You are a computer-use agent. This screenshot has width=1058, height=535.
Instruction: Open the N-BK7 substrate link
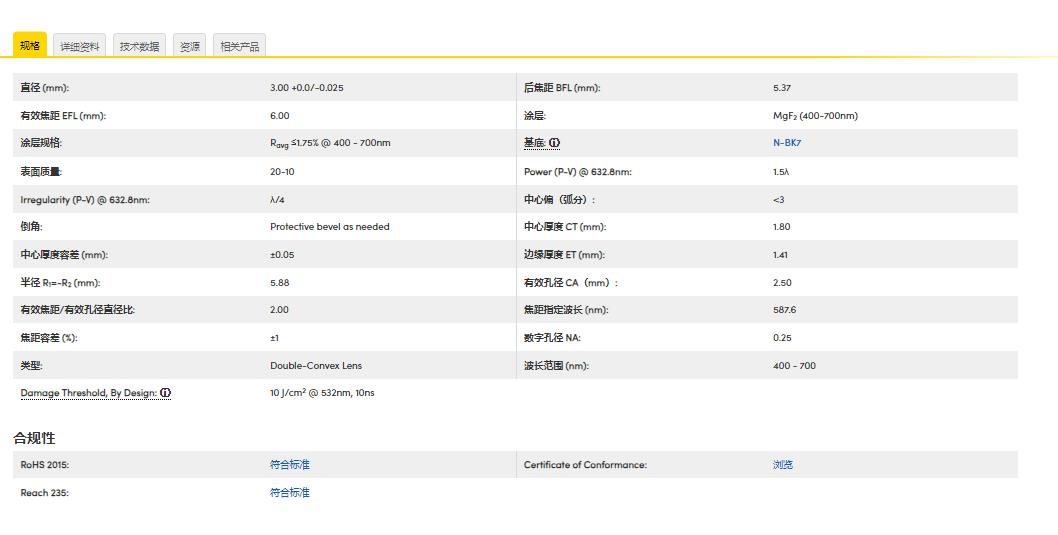tap(787, 143)
